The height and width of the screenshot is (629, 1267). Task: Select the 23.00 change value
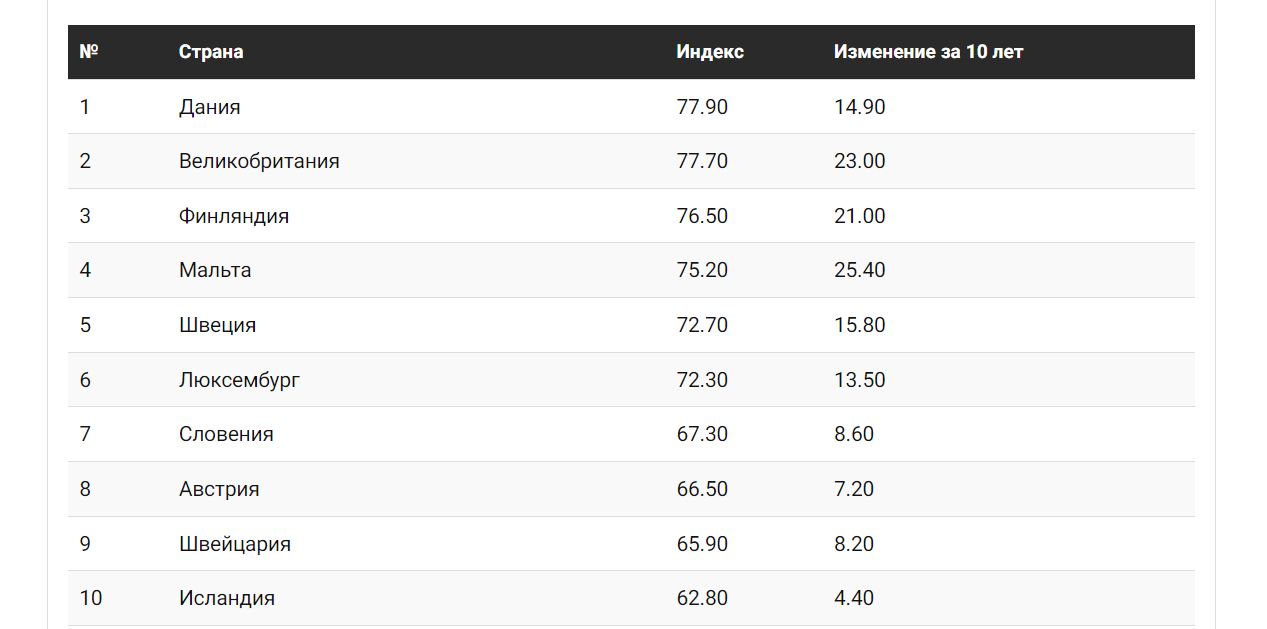click(x=859, y=161)
